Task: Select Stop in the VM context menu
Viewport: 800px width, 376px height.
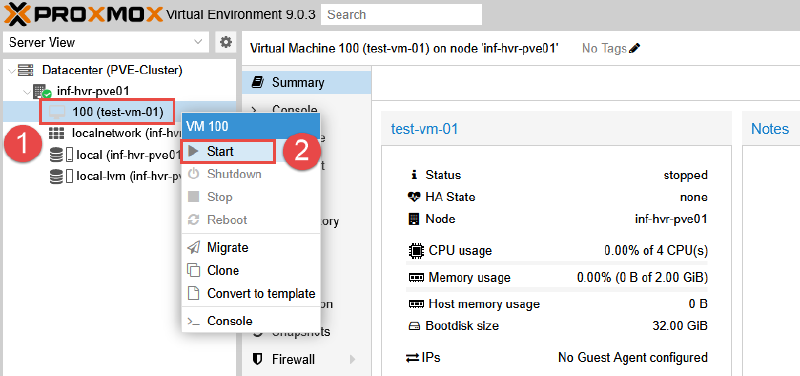Action: pyautogui.click(x=251, y=197)
